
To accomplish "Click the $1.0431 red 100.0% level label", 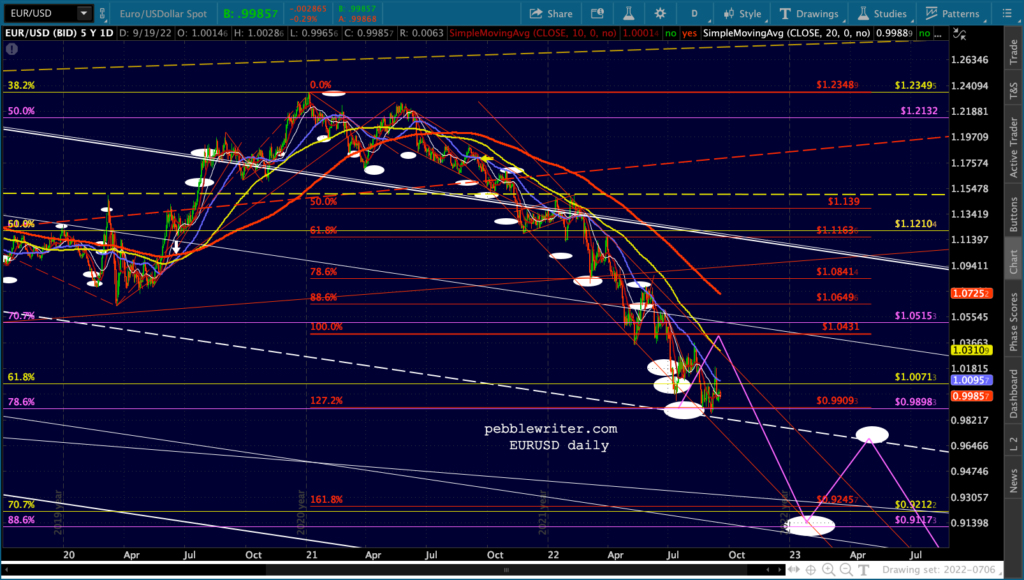I will [x=840, y=327].
